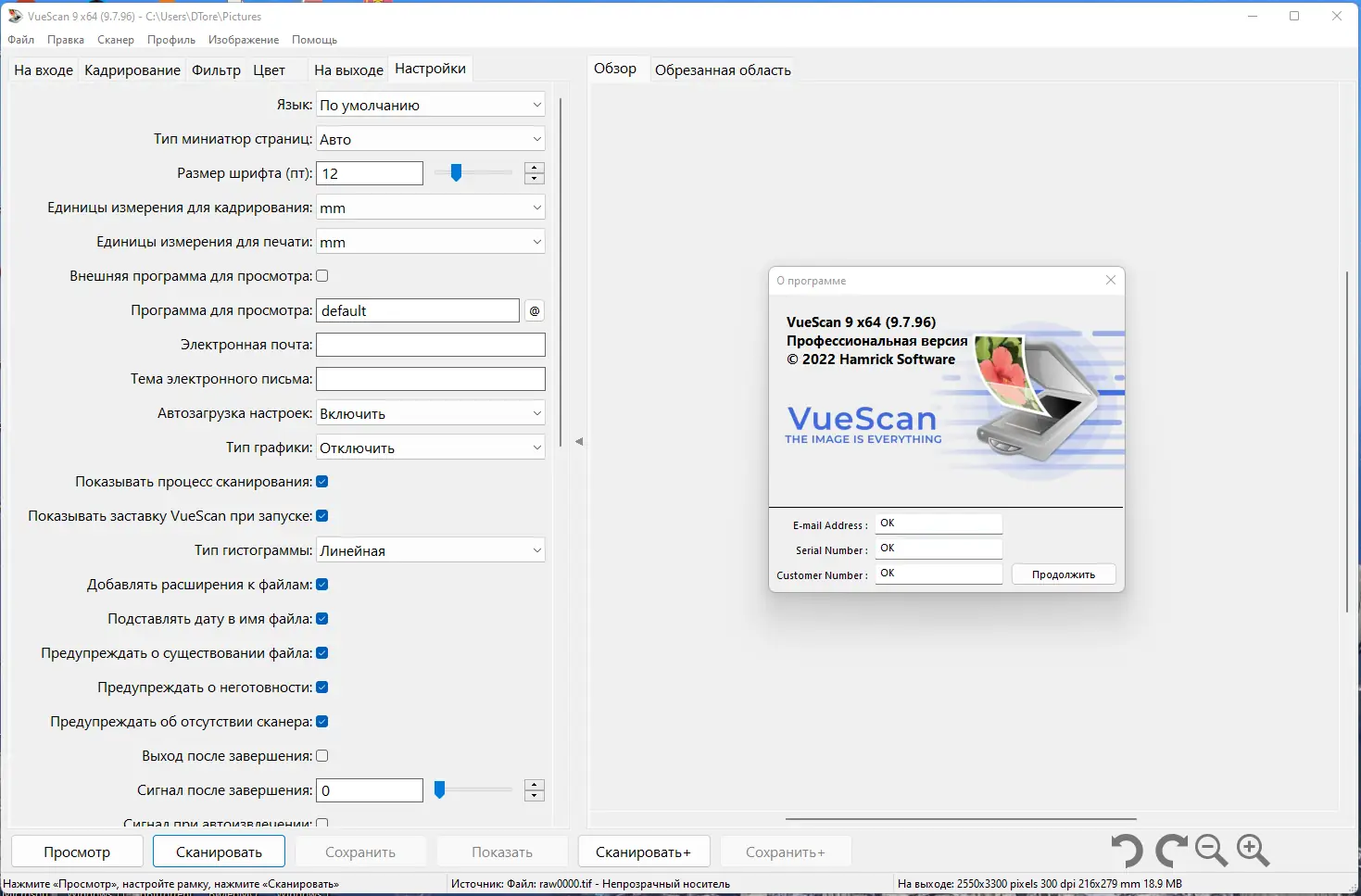Disable Показывать процесс сканирования

(321, 481)
